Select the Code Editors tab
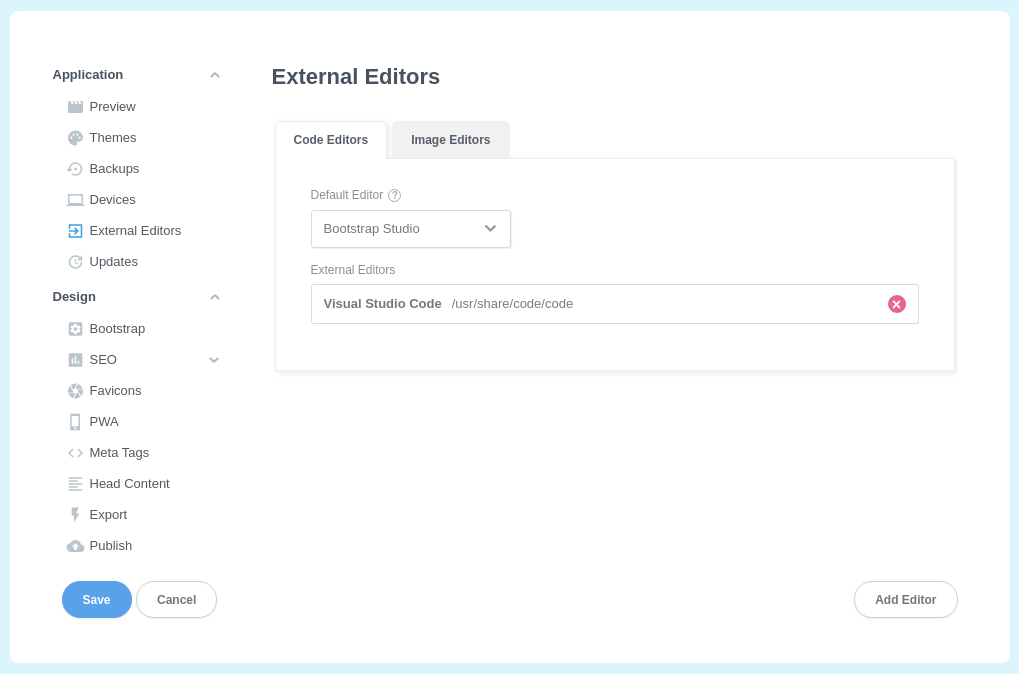The width and height of the screenshot is (1019, 674). click(331, 140)
